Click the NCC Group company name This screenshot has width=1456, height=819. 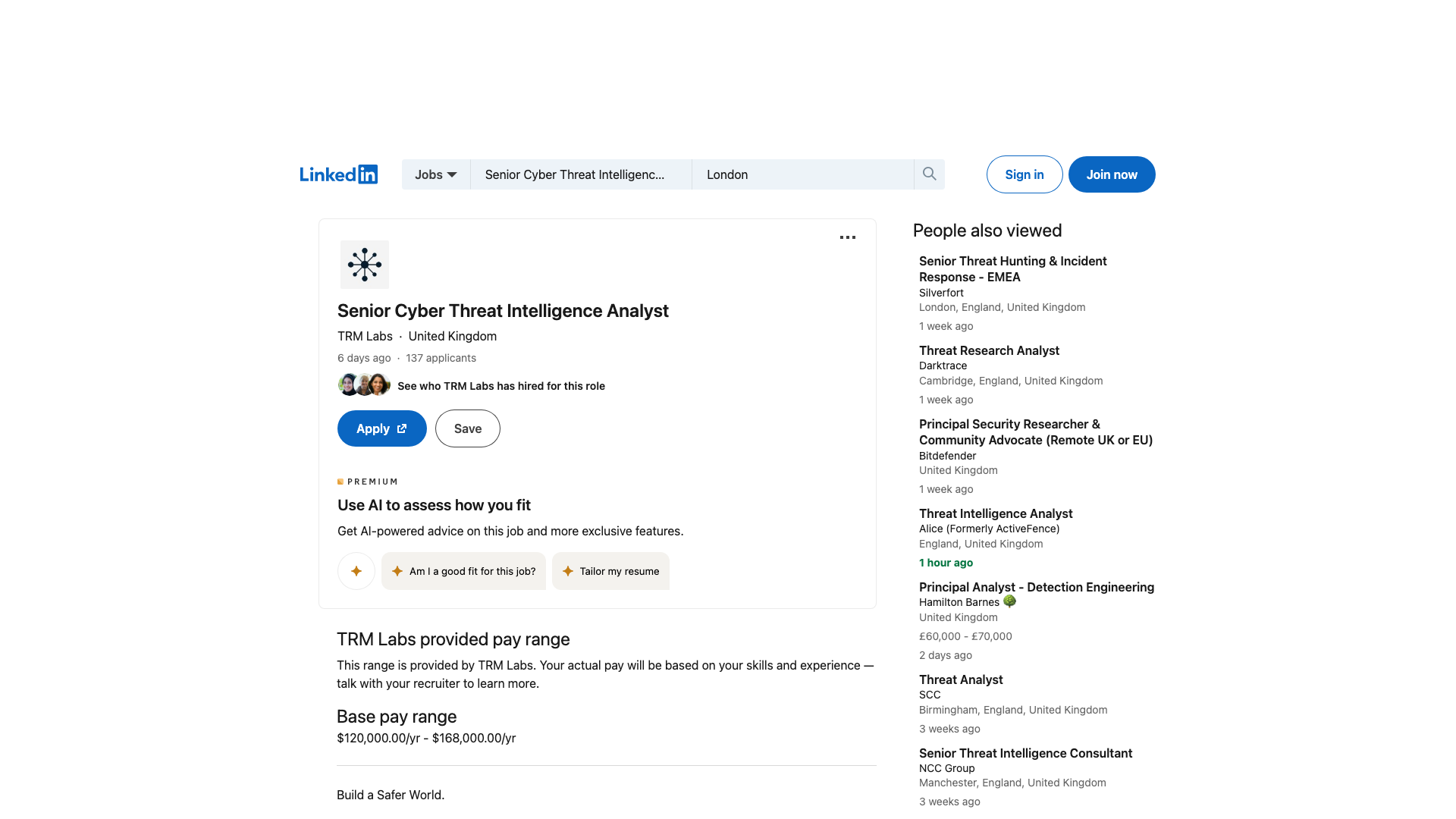tap(946, 768)
